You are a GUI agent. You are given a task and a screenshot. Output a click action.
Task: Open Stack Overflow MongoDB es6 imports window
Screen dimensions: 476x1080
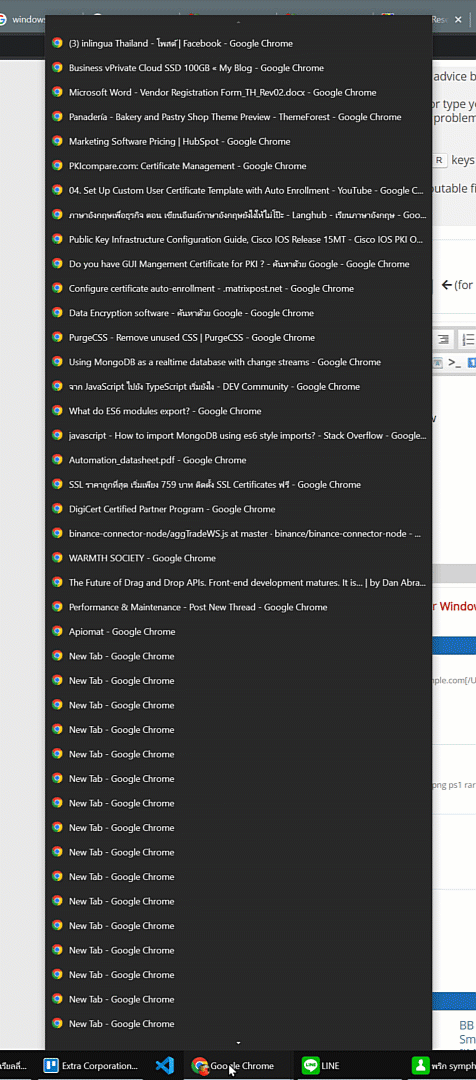pyautogui.click(x=238, y=435)
